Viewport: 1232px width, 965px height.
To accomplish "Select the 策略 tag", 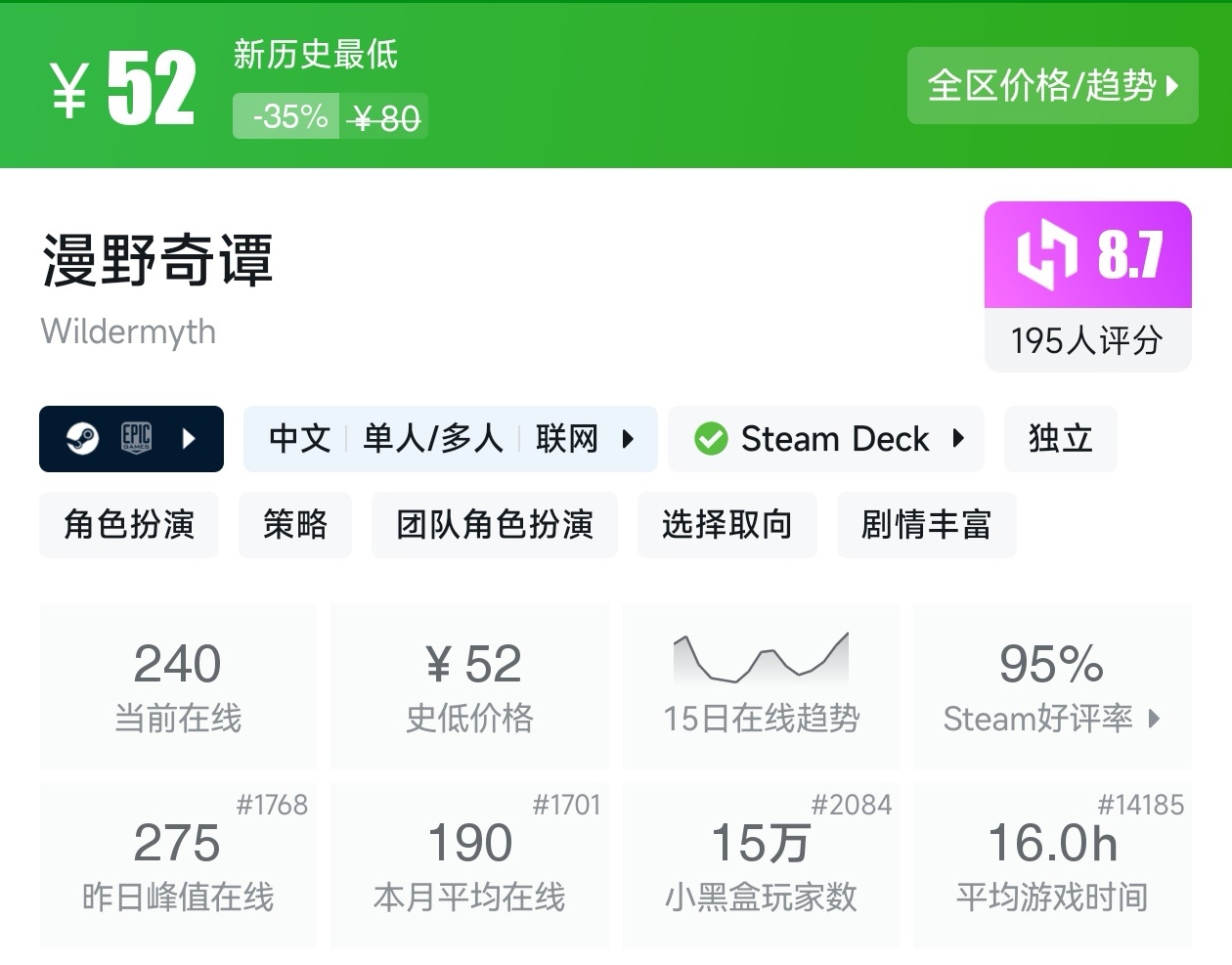I will [x=295, y=525].
